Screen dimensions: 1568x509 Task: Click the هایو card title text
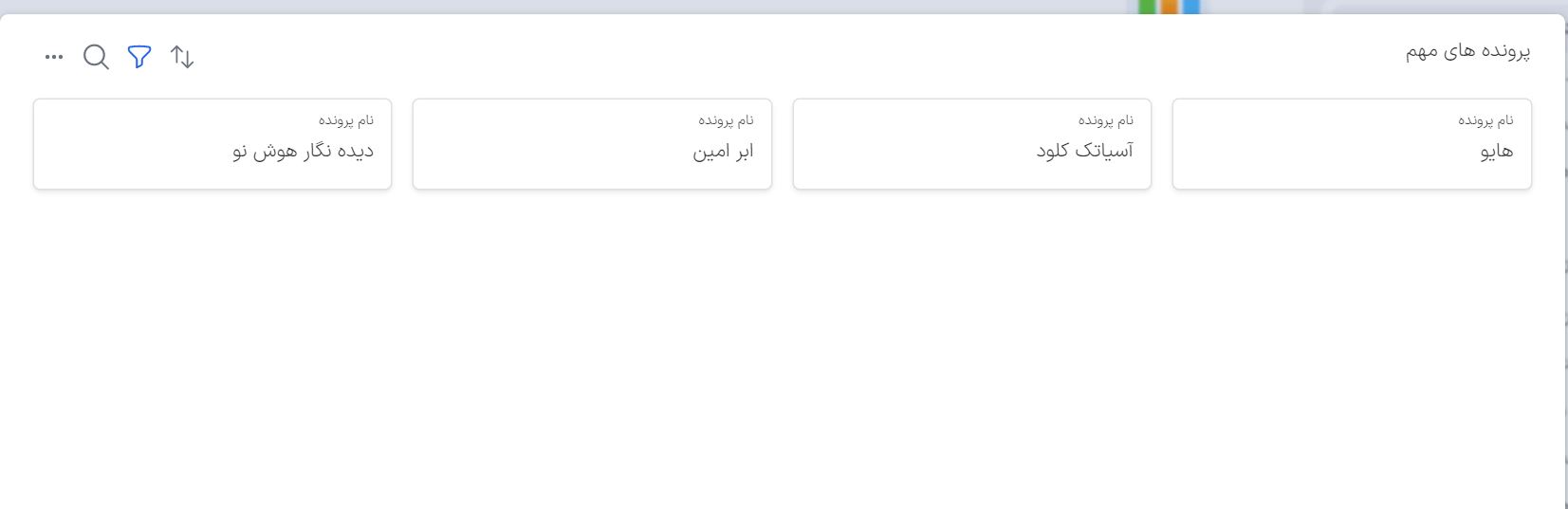coord(1496,151)
